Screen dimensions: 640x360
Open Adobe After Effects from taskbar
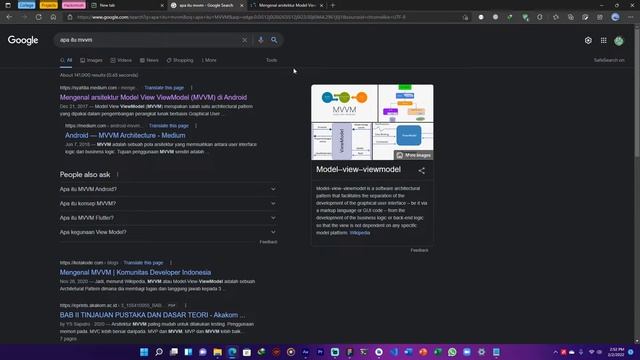point(305,352)
